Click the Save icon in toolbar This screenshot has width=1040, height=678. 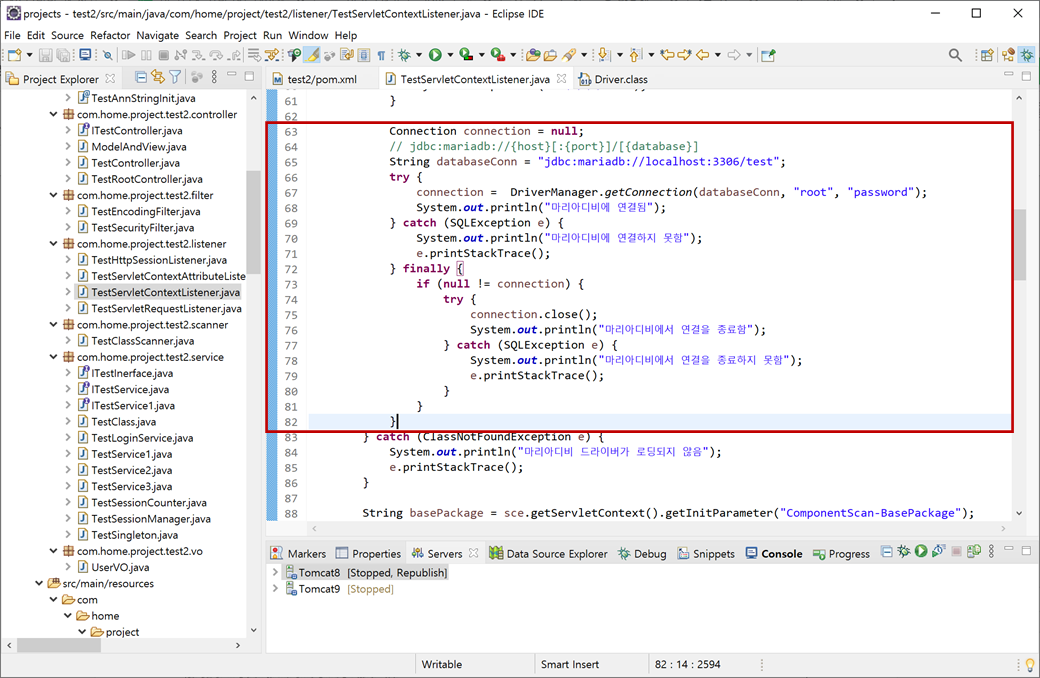point(45,55)
